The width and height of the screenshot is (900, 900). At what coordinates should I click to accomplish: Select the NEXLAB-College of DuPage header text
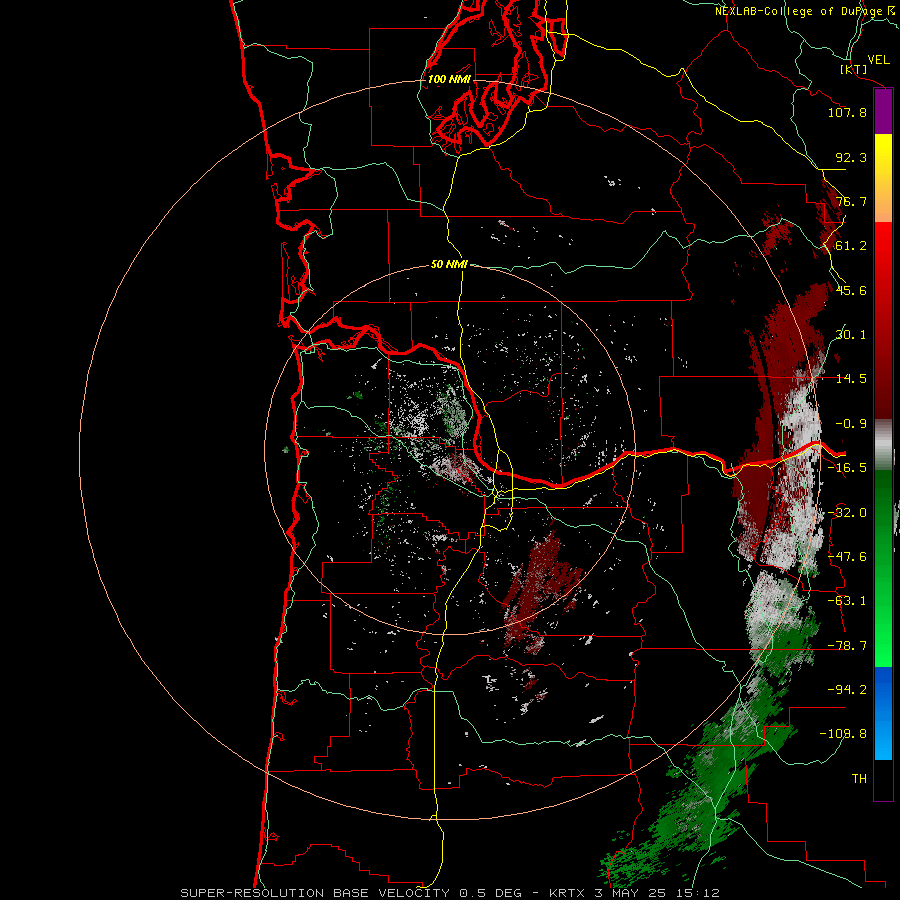pyautogui.click(x=807, y=11)
